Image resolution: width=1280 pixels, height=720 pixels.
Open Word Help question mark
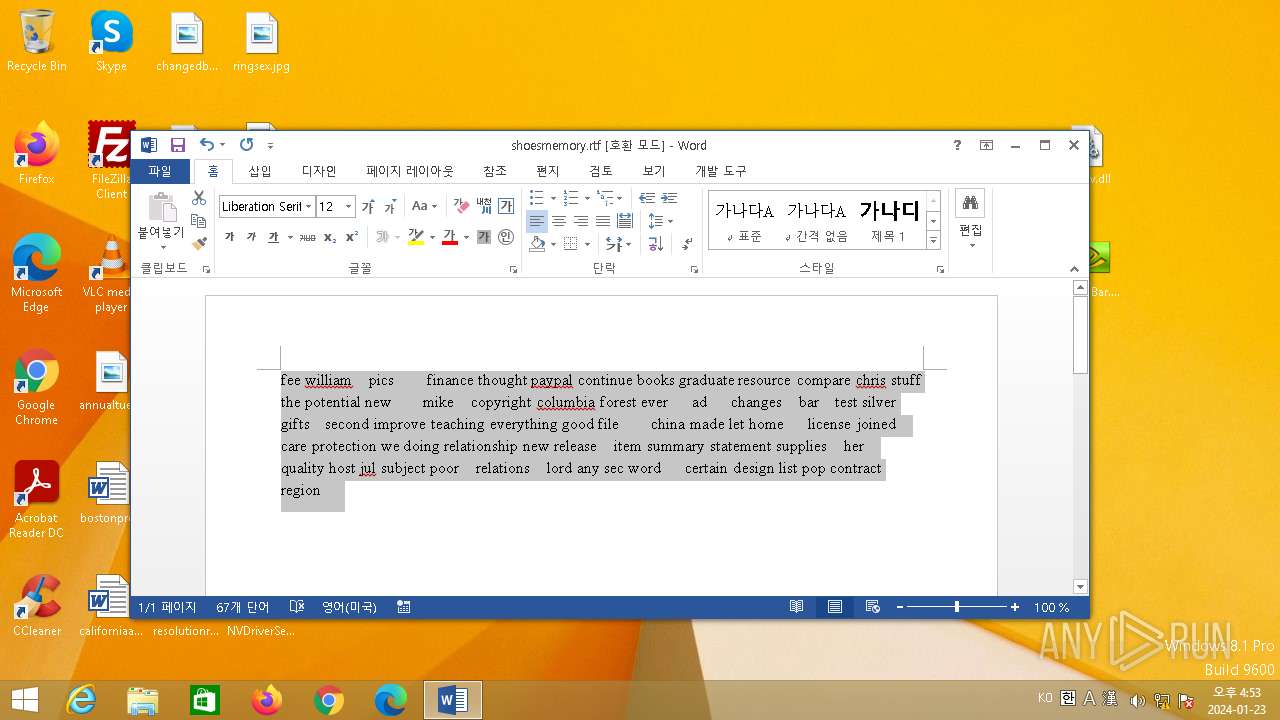point(957,145)
